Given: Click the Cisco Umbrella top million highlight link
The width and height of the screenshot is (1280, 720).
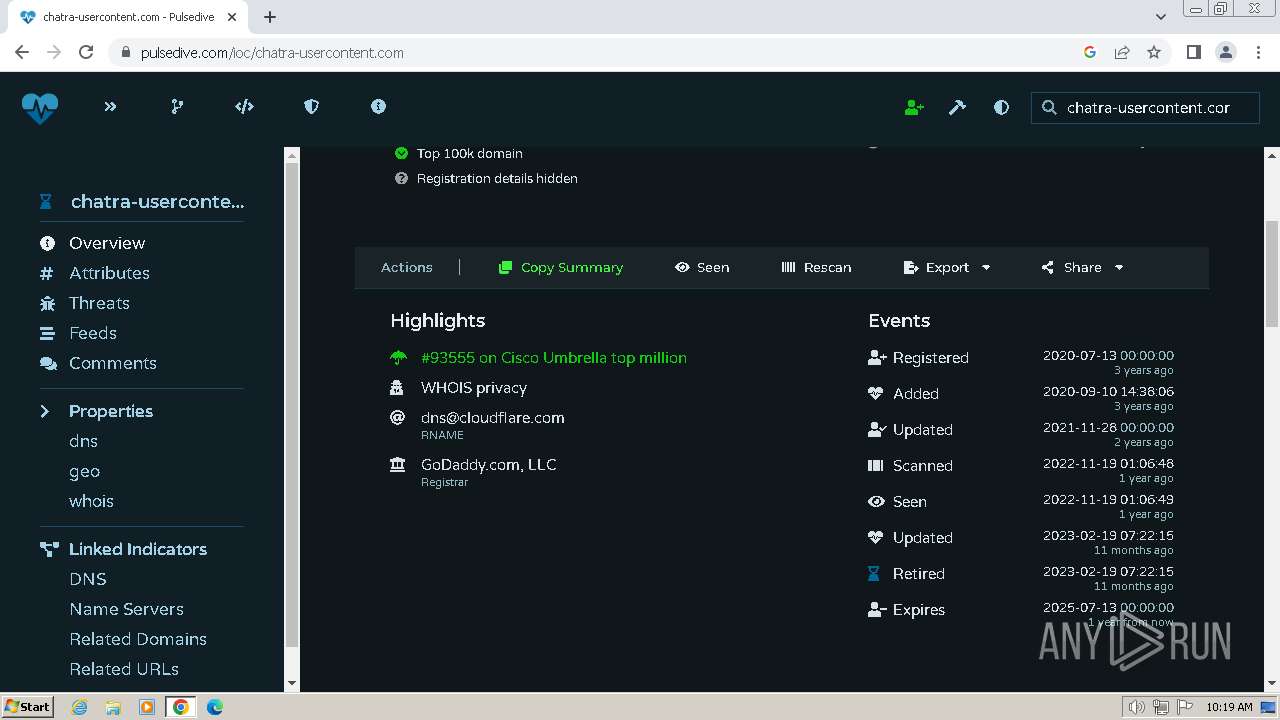Looking at the screenshot, I should point(554,358).
